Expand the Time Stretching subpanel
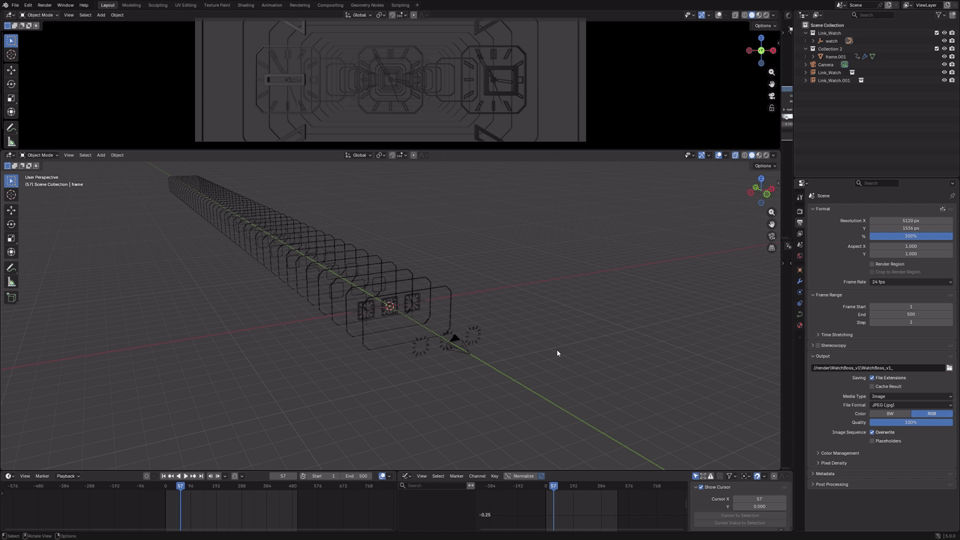Screen dimensions: 960x540 click(836, 335)
